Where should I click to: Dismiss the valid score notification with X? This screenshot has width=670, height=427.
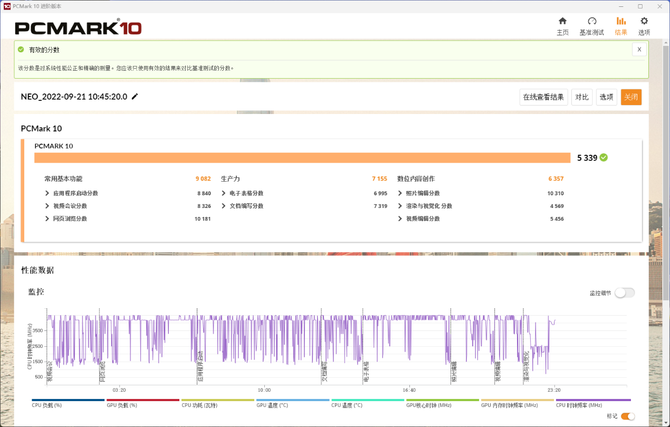click(x=639, y=49)
